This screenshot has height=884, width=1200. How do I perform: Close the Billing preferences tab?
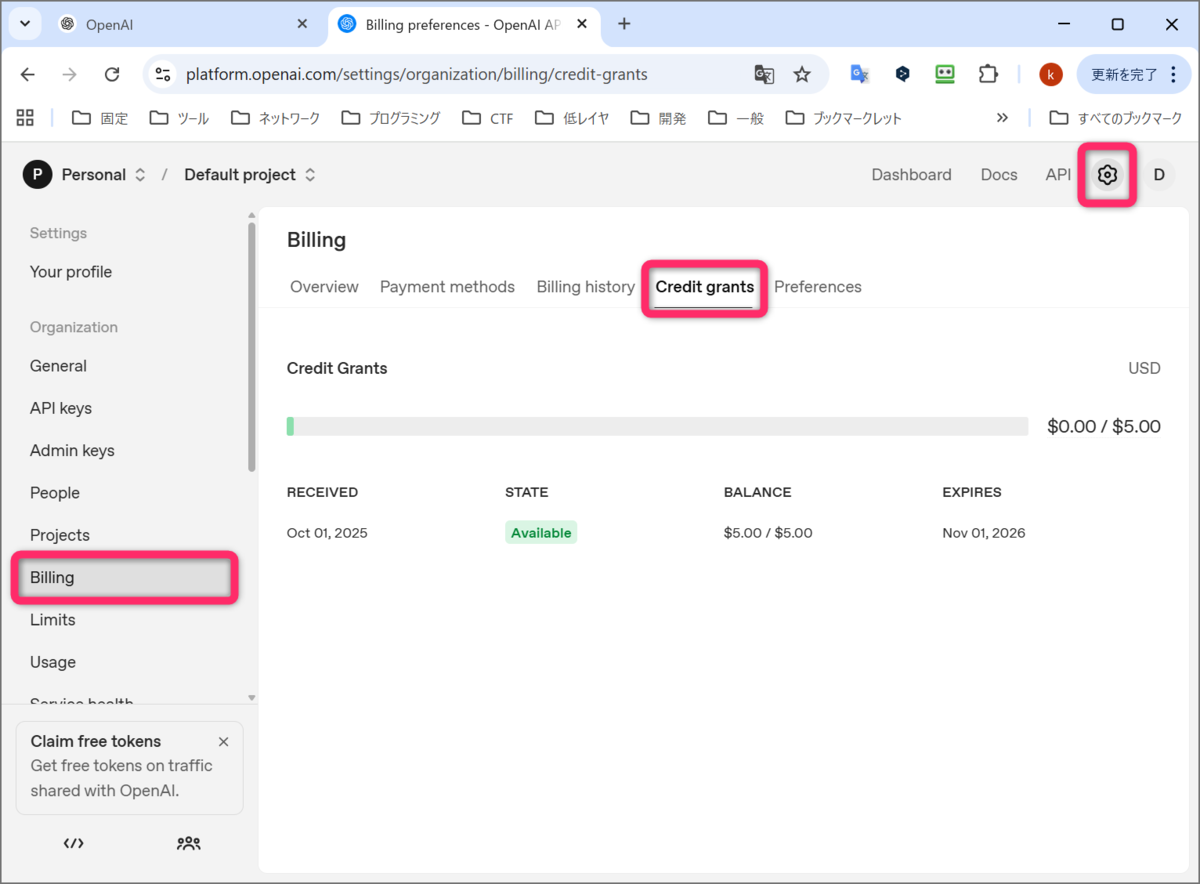click(583, 24)
